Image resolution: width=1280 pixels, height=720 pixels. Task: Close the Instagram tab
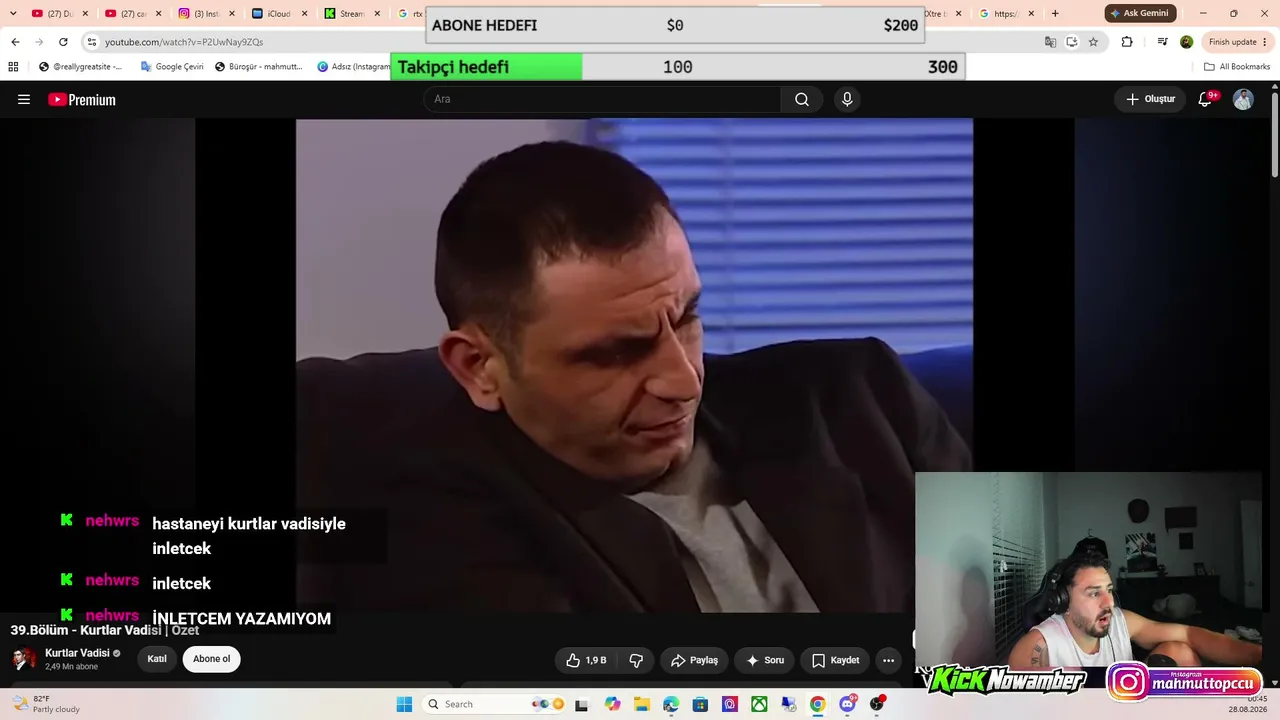[231, 14]
